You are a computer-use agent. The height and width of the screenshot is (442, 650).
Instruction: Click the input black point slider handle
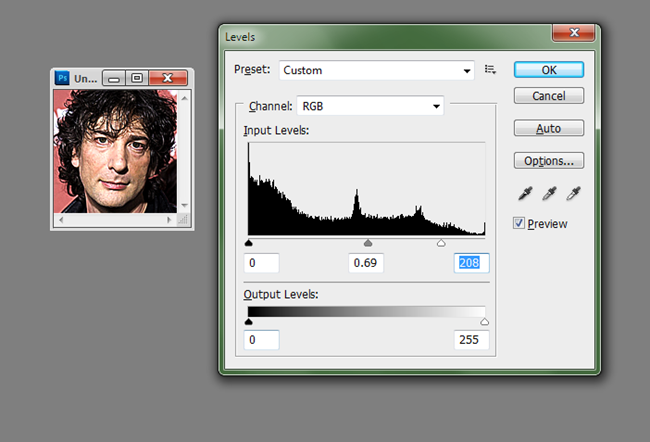[x=248, y=243]
